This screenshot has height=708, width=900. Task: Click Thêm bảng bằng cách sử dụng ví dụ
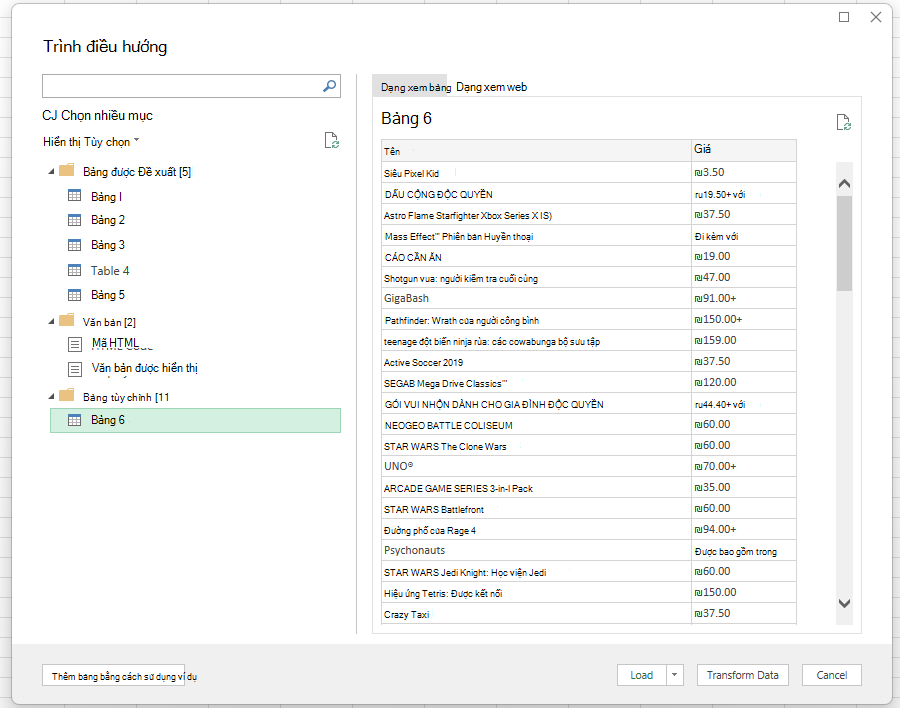click(x=114, y=676)
